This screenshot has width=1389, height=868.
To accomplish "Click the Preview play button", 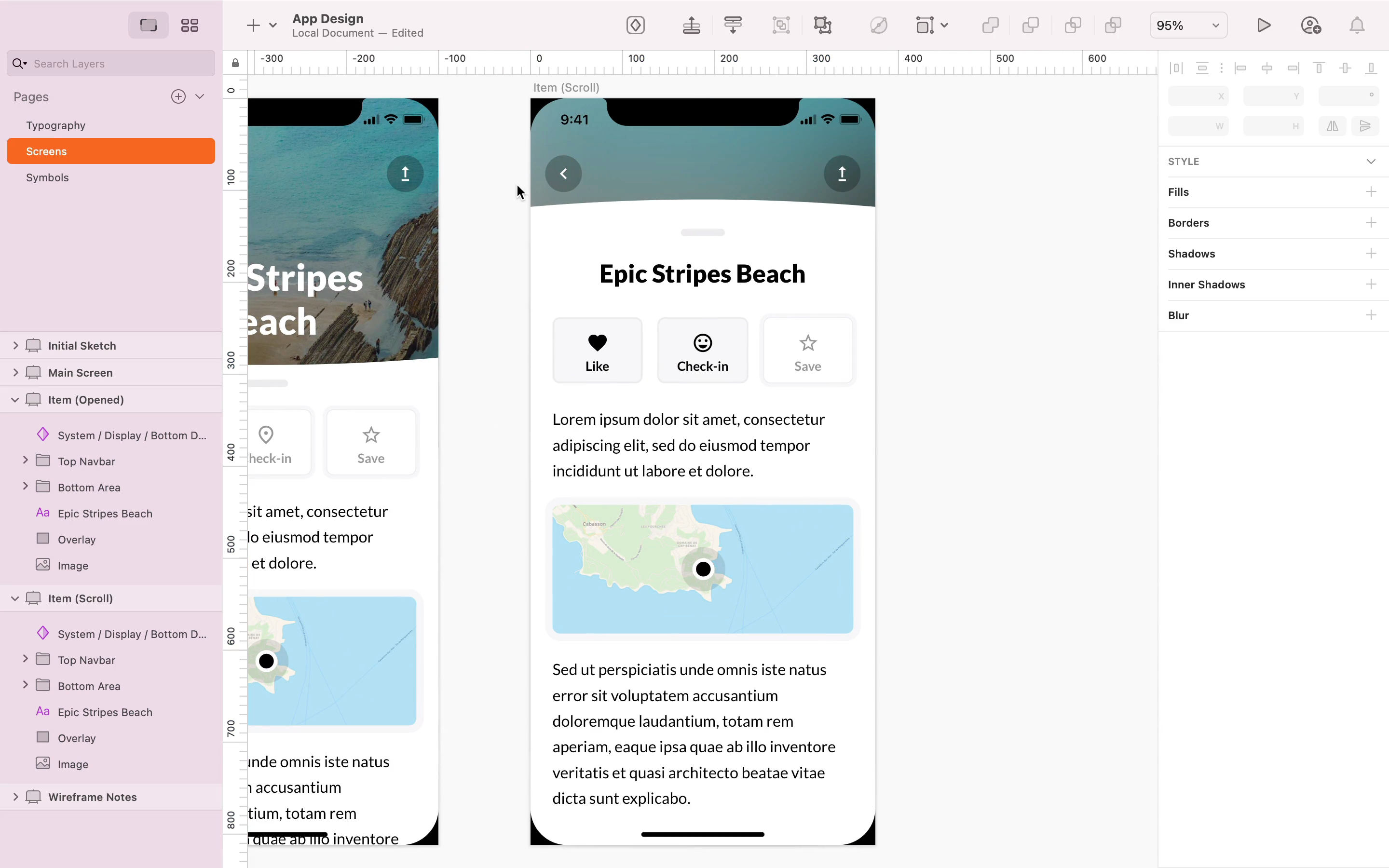I will coord(1263,25).
